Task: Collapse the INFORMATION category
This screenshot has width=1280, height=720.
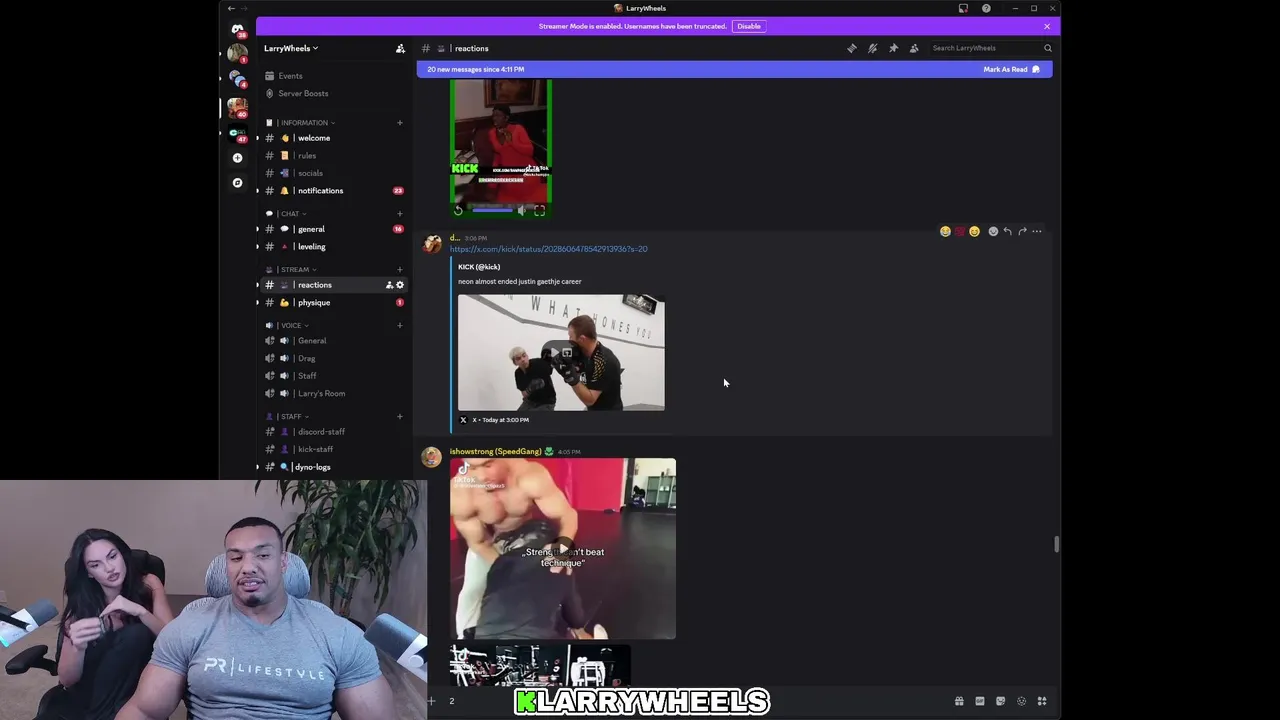Action: [302, 123]
